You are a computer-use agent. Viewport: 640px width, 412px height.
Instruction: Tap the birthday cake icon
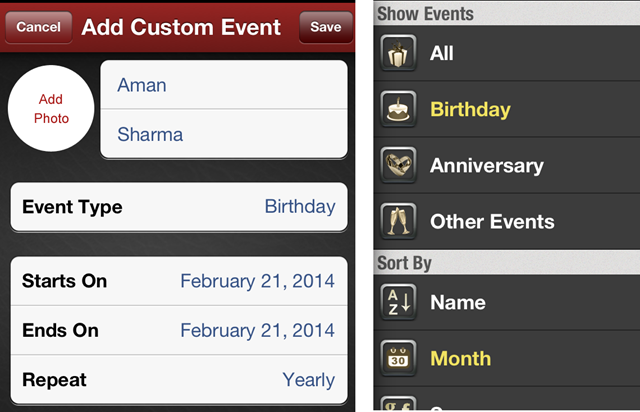[x=400, y=110]
